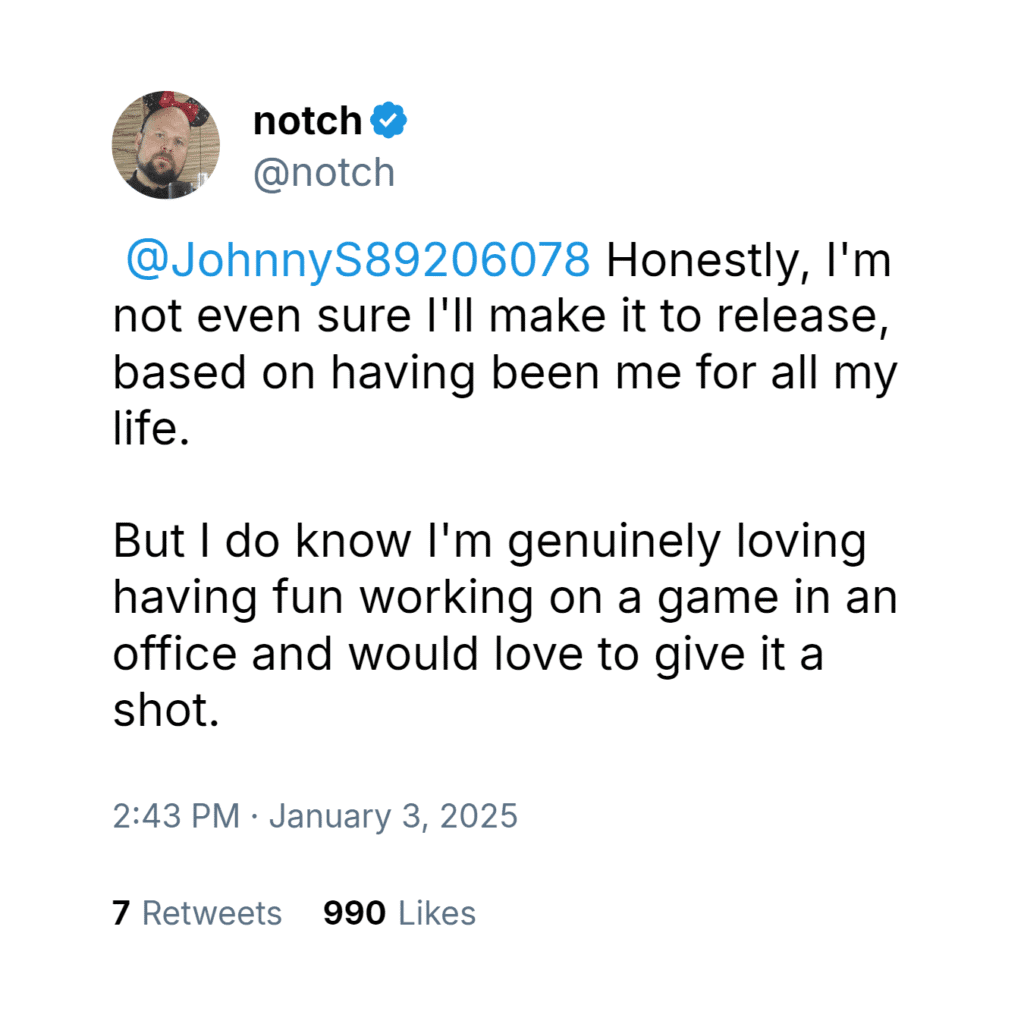This screenshot has width=1024, height=1024.
Task: View the Retweets list label
Action: click(x=212, y=913)
